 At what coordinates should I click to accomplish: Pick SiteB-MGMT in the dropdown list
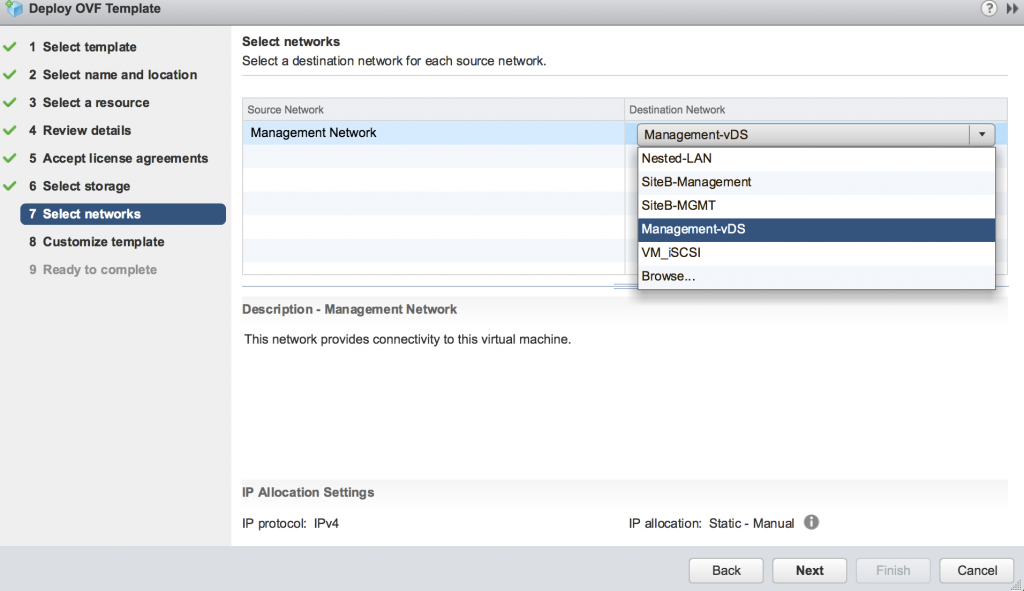816,206
